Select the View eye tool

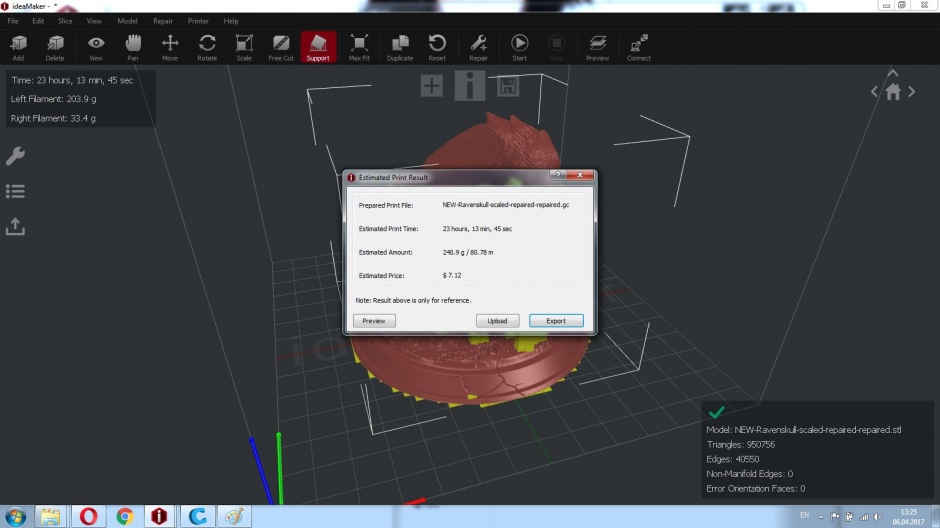[x=96, y=47]
